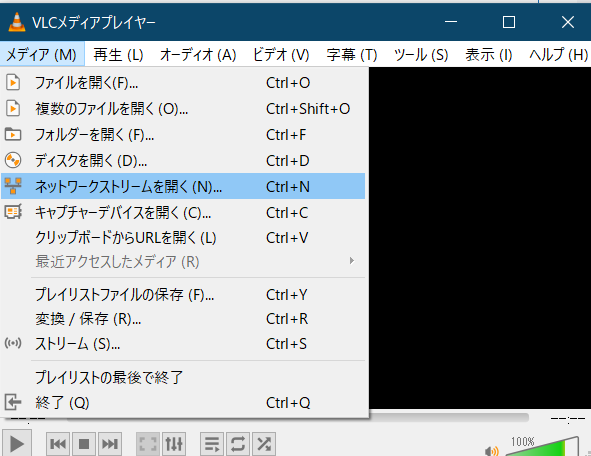Choose クリップボードからURLを開く (L)
The image size is (591, 456).
click(x=183, y=238)
